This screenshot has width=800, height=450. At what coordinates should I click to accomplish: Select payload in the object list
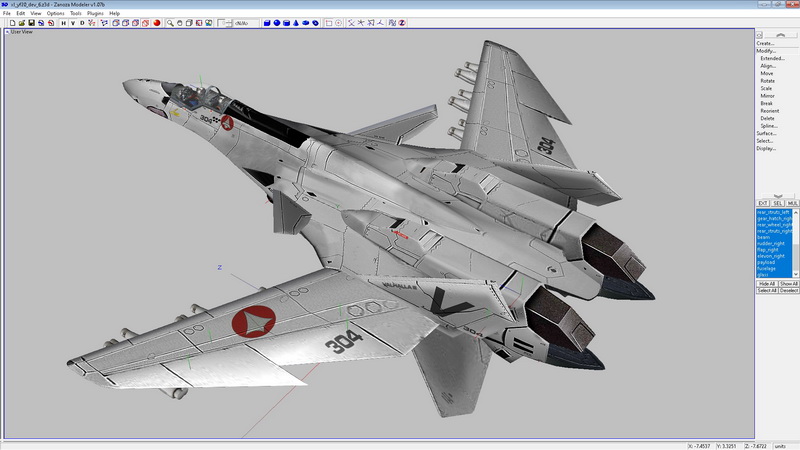coord(774,262)
